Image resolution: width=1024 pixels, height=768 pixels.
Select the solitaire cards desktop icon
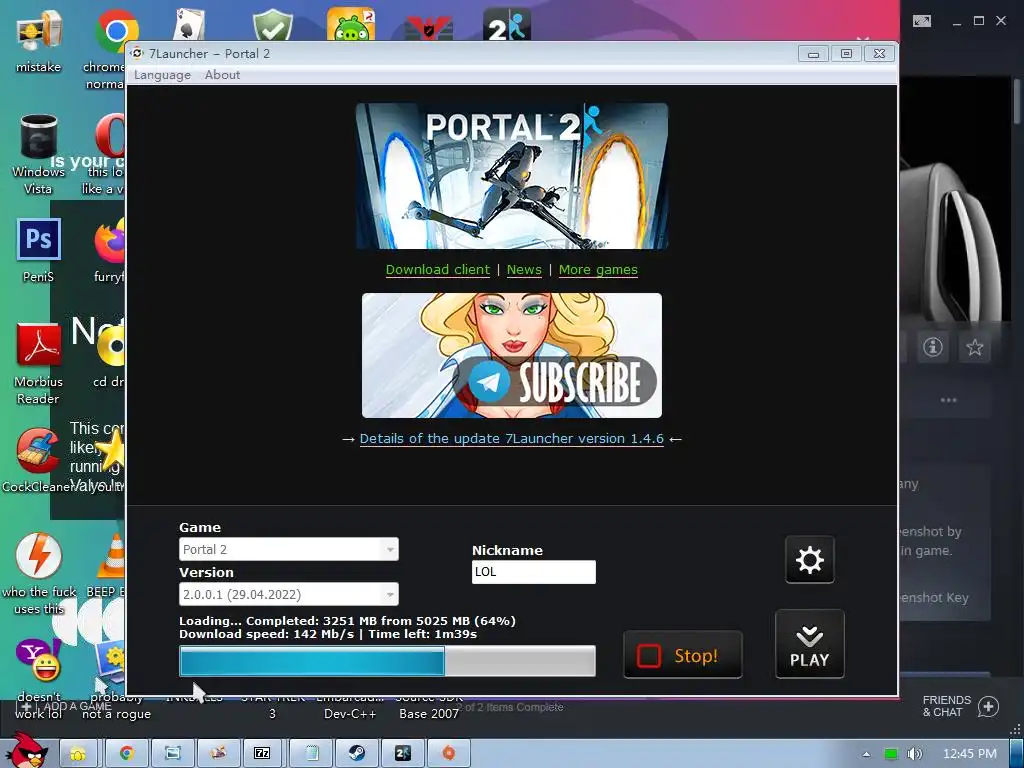click(x=189, y=25)
